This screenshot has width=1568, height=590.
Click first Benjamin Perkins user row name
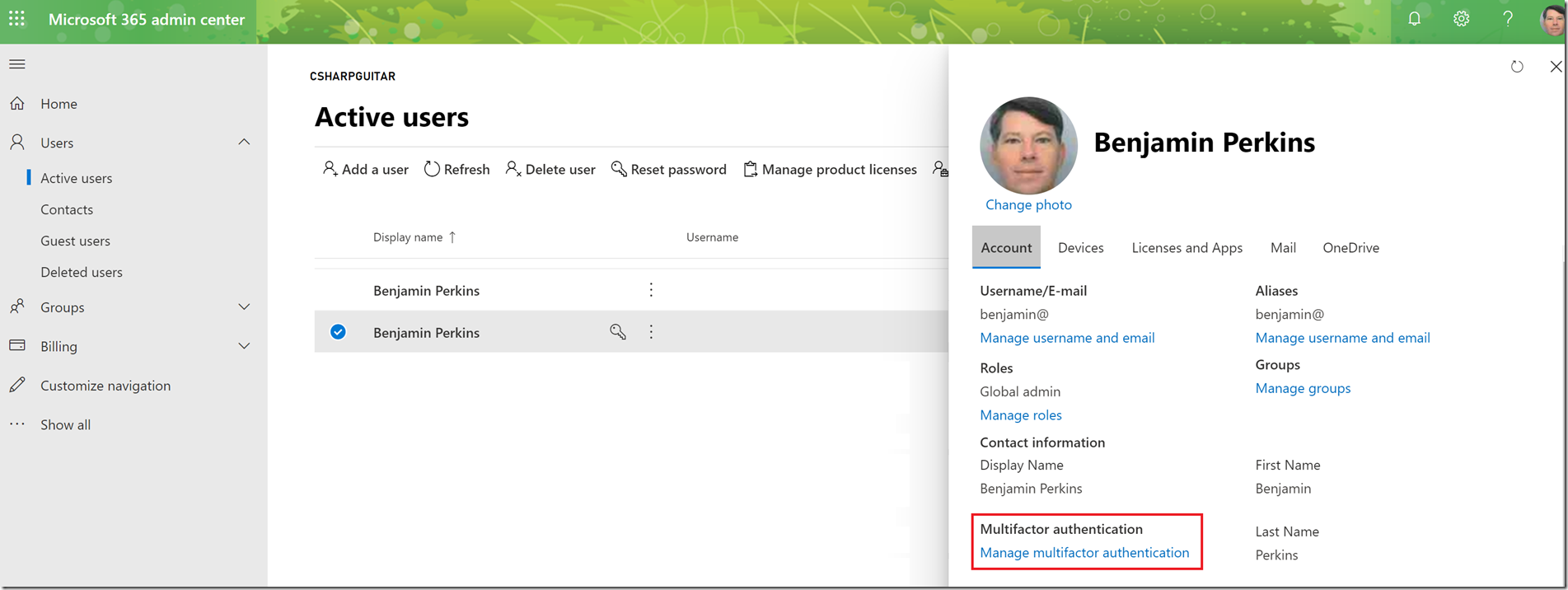426,290
